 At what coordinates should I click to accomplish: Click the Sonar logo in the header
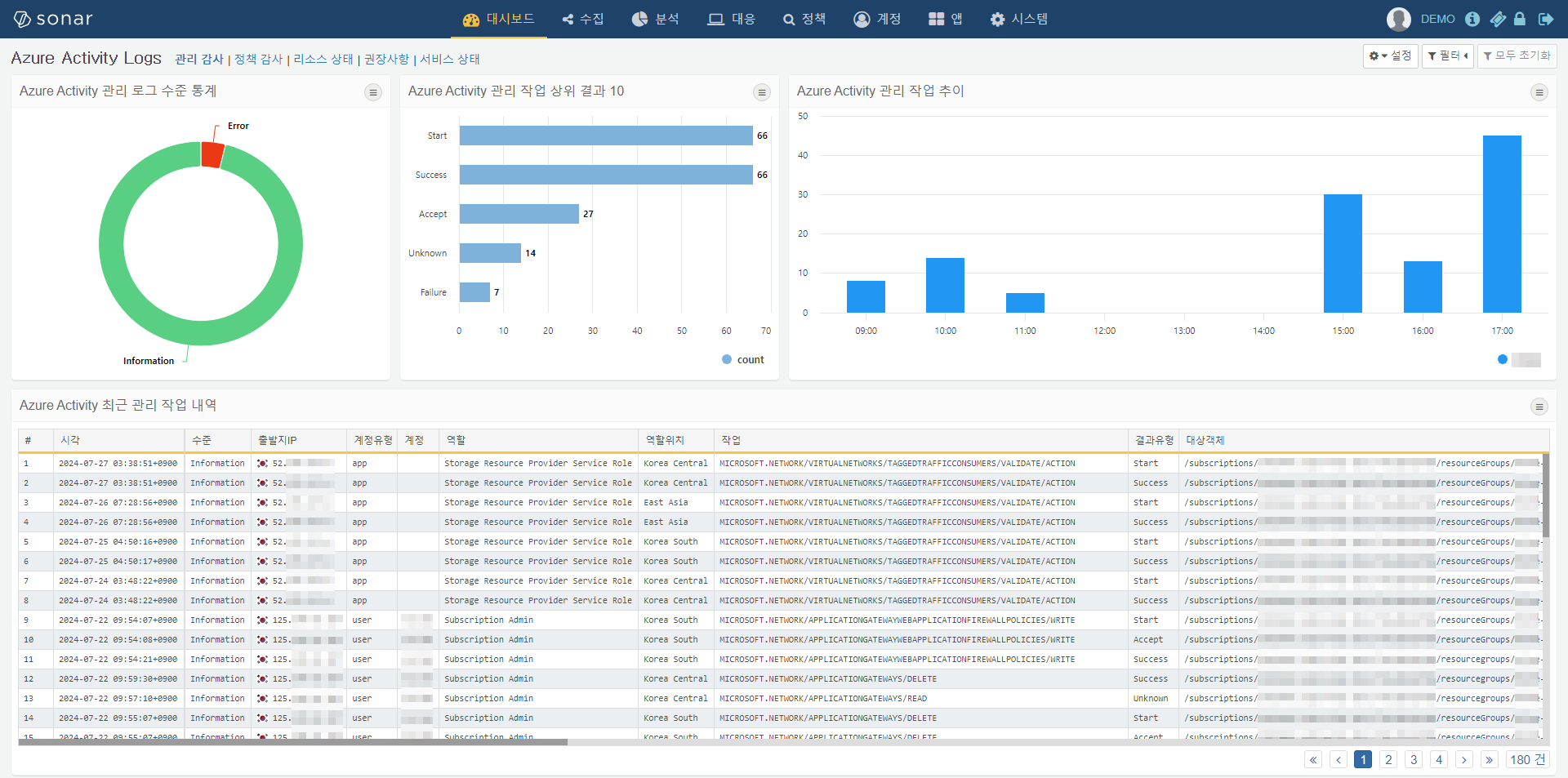click(x=53, y=19)
